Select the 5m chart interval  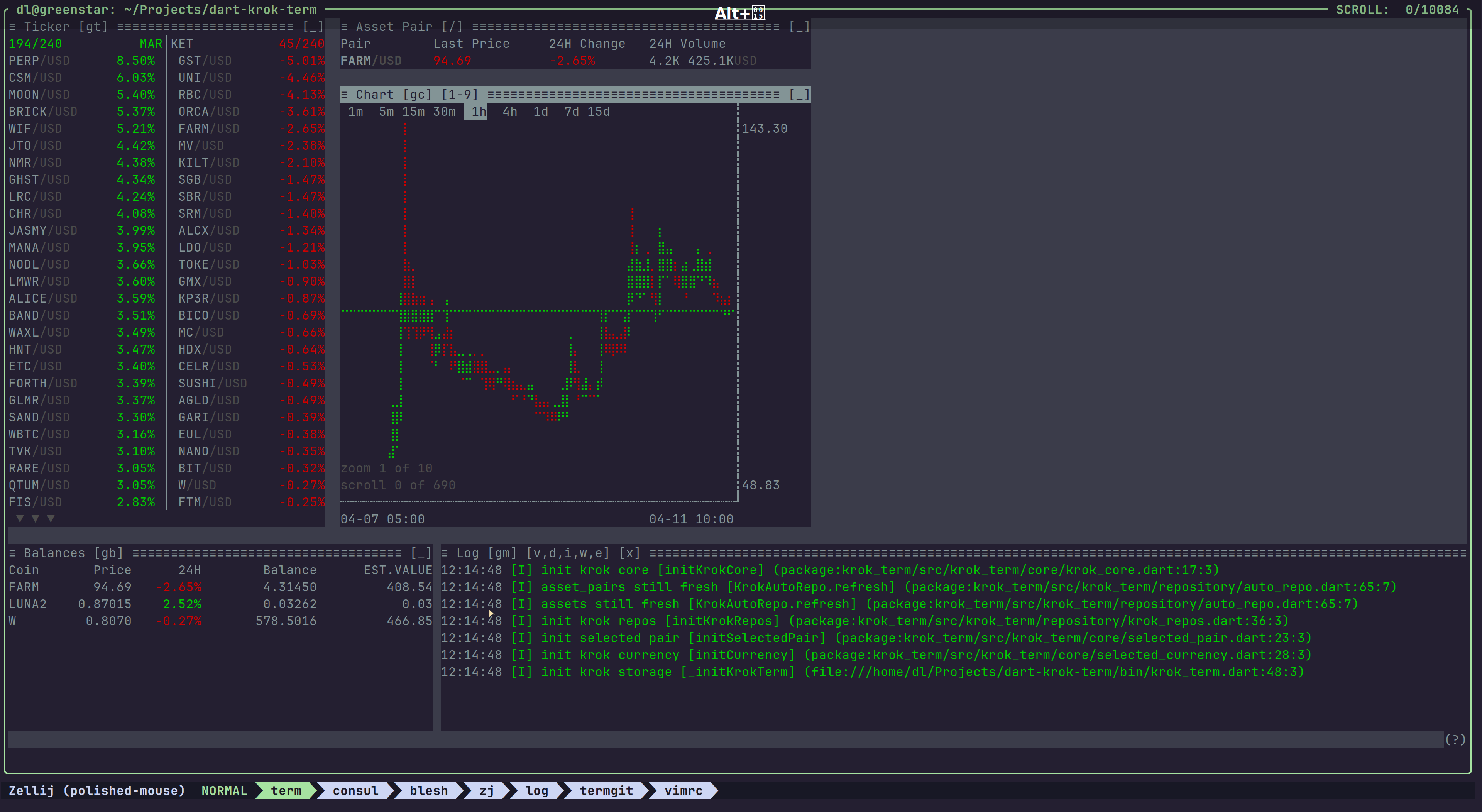pos(386,112)
